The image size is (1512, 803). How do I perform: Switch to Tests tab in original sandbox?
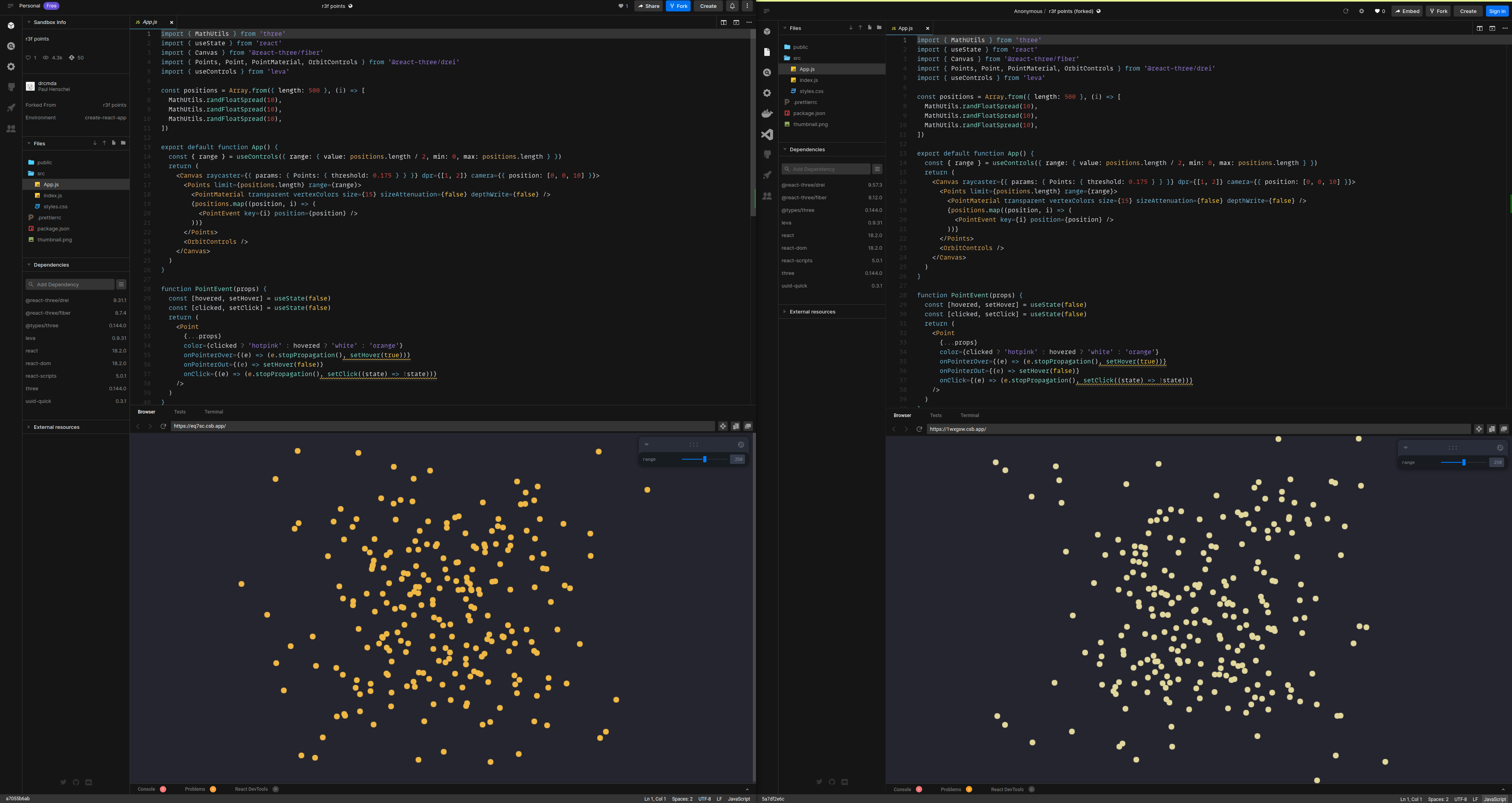(x=180, y=412)
